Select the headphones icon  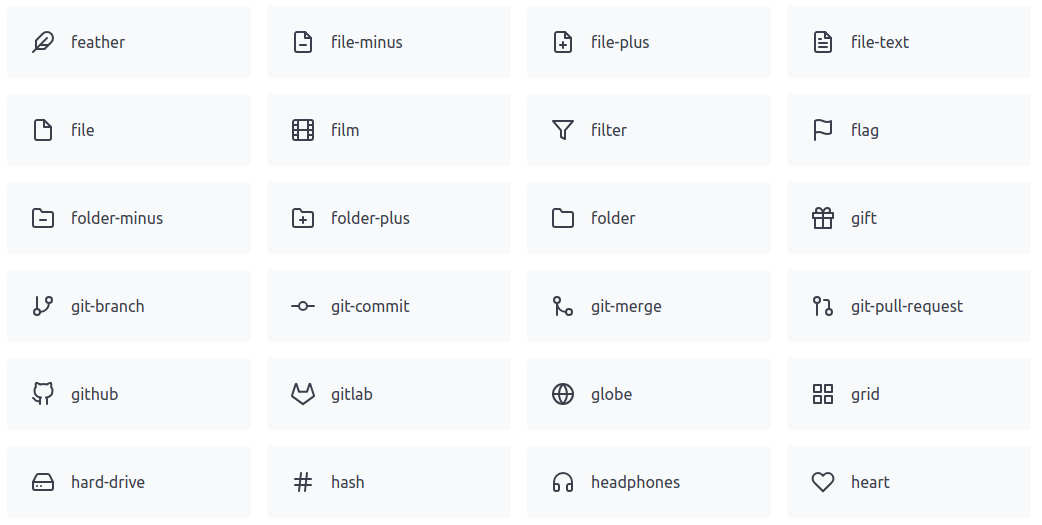pyautogui.click(x=563, y=482)
